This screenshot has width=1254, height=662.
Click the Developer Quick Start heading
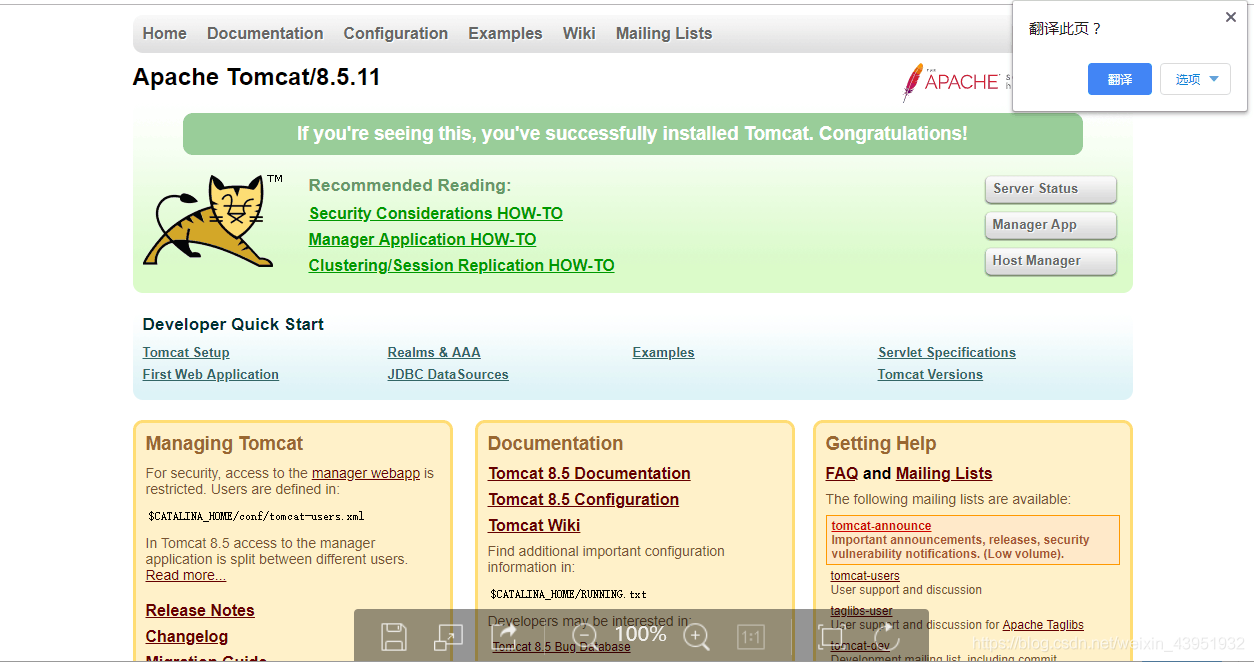pos(233,324)
